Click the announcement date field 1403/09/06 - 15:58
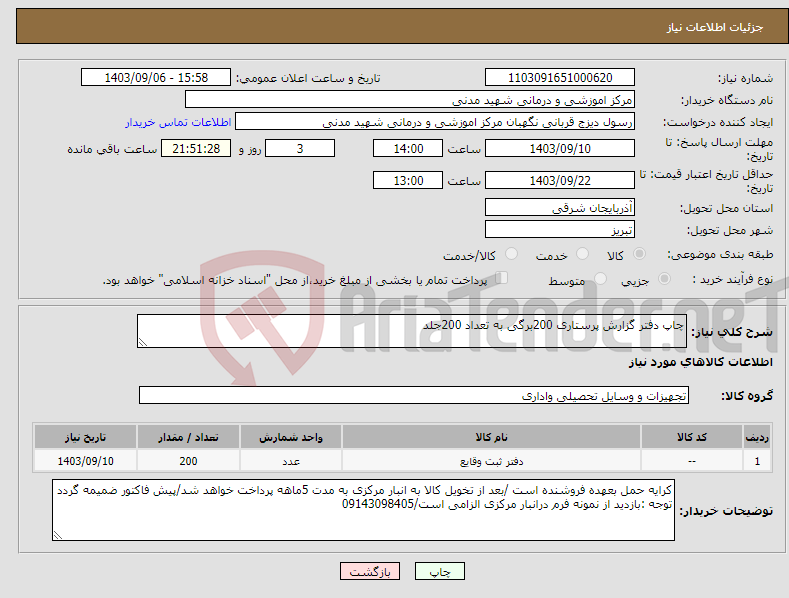Screen dimensions: 789x598 [156, 78]
